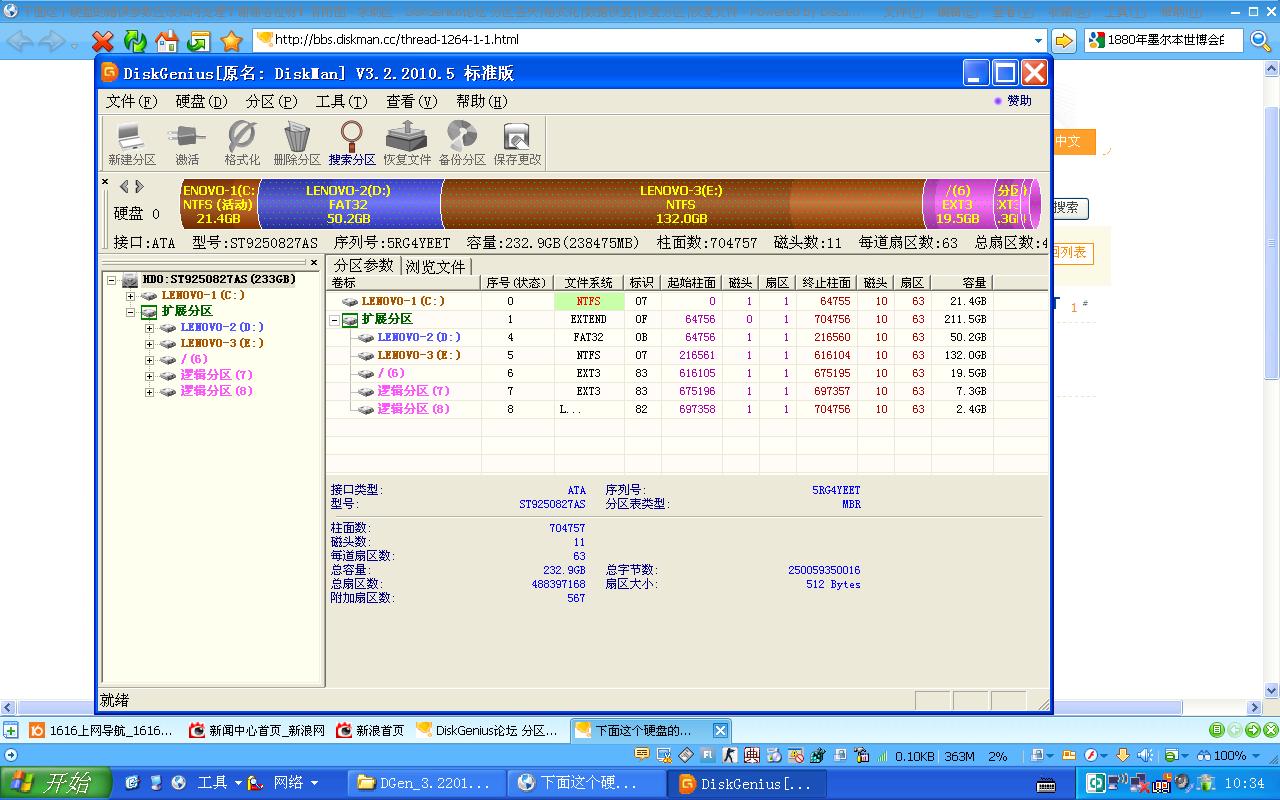Click DiskGenius taskbar button
This screenshot has height=800, width=1280.
746,783
